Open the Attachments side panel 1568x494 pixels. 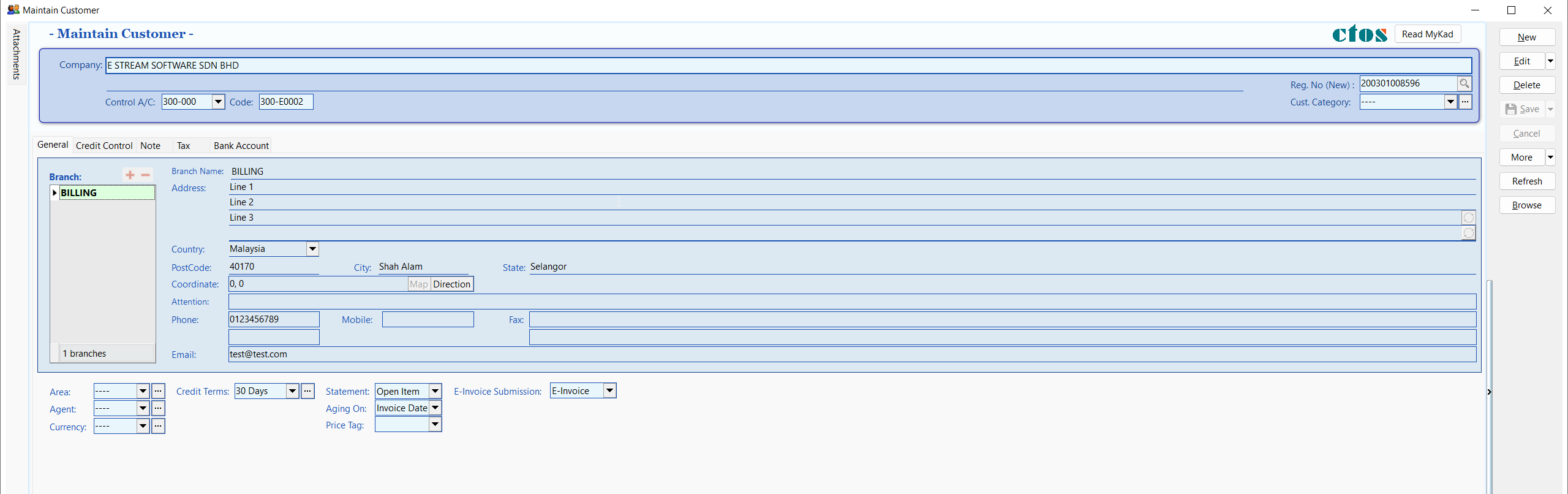click(x=17, y=54)
